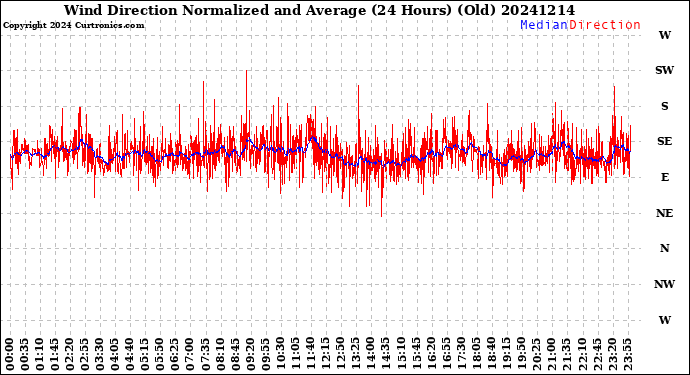This screenshot has height=375, width=690.
Task: Click the 02:20 time axis label
Action: click(x=70, y=354)
